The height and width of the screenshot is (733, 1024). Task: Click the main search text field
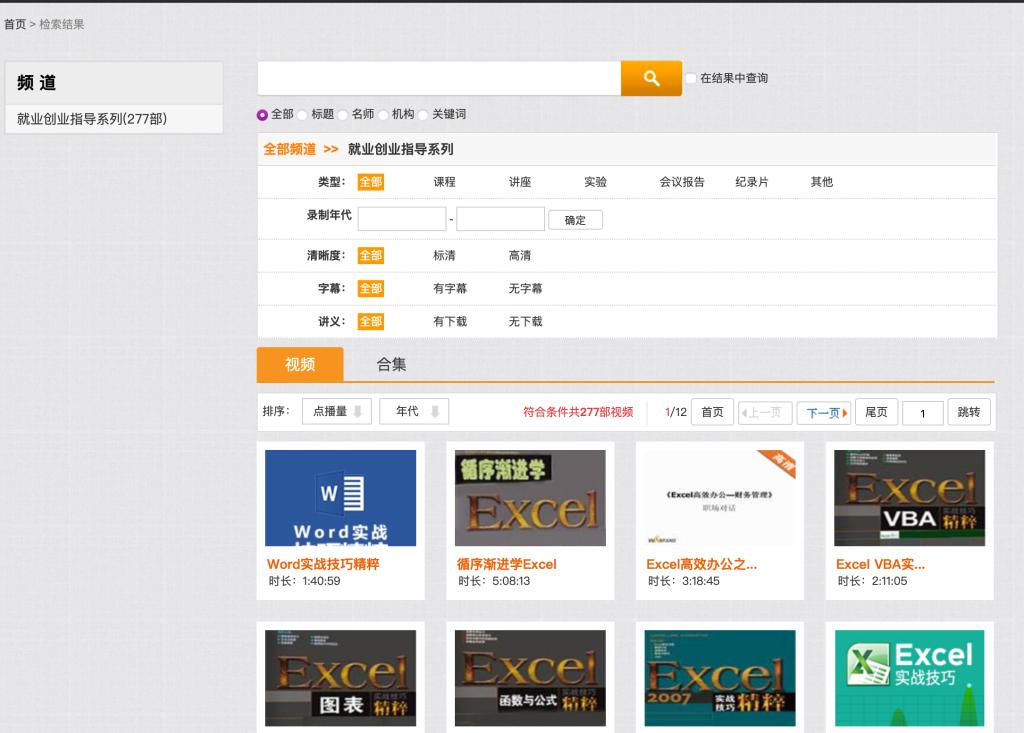[439, 78]
